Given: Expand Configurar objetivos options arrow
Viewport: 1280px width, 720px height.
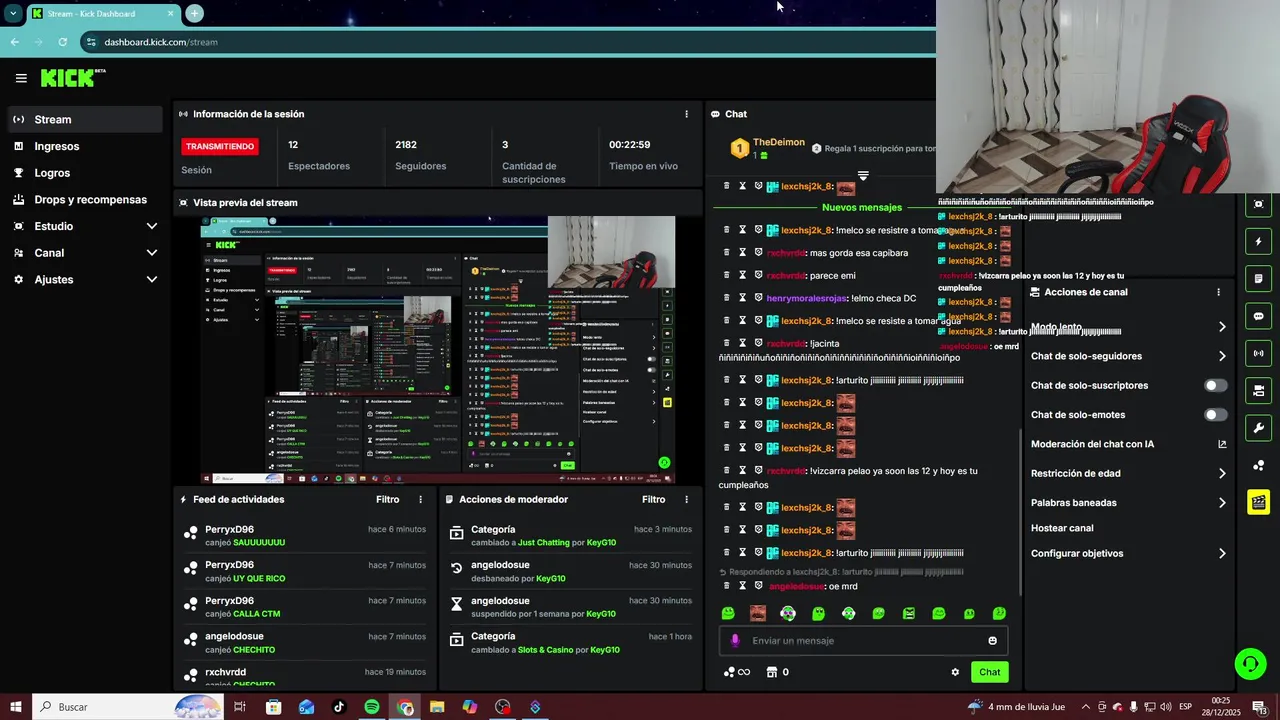Looking at the screenshot, I should coord(1222,553).
